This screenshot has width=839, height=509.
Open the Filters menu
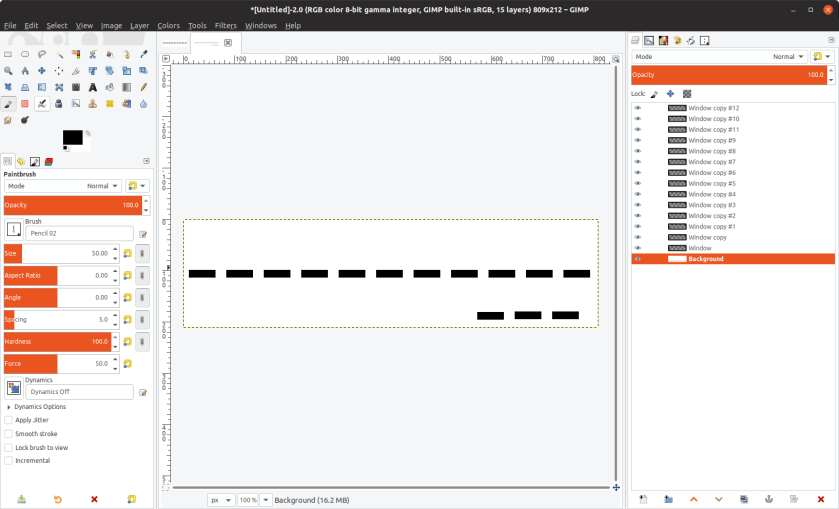click(225, 25)
